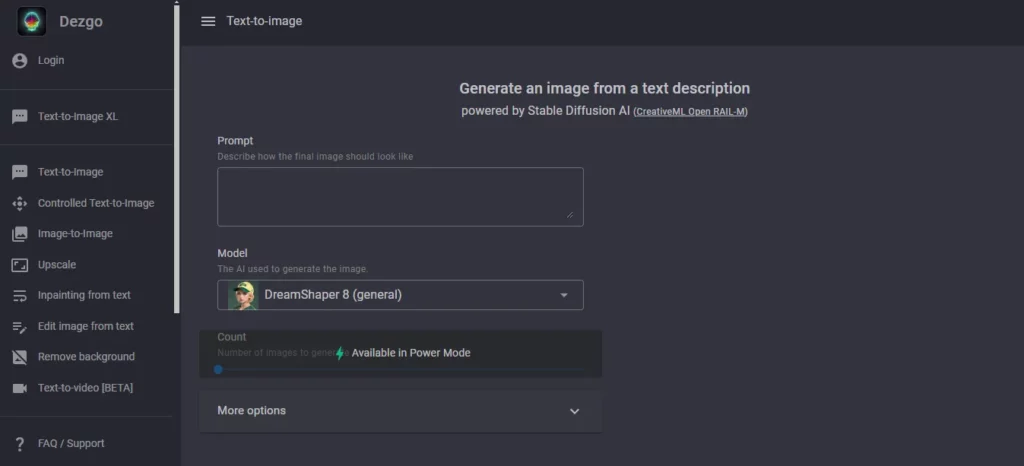The image size is (1024, 466).
Task: Click 'Describe how the final image should look like'
Action: (315, 157)
